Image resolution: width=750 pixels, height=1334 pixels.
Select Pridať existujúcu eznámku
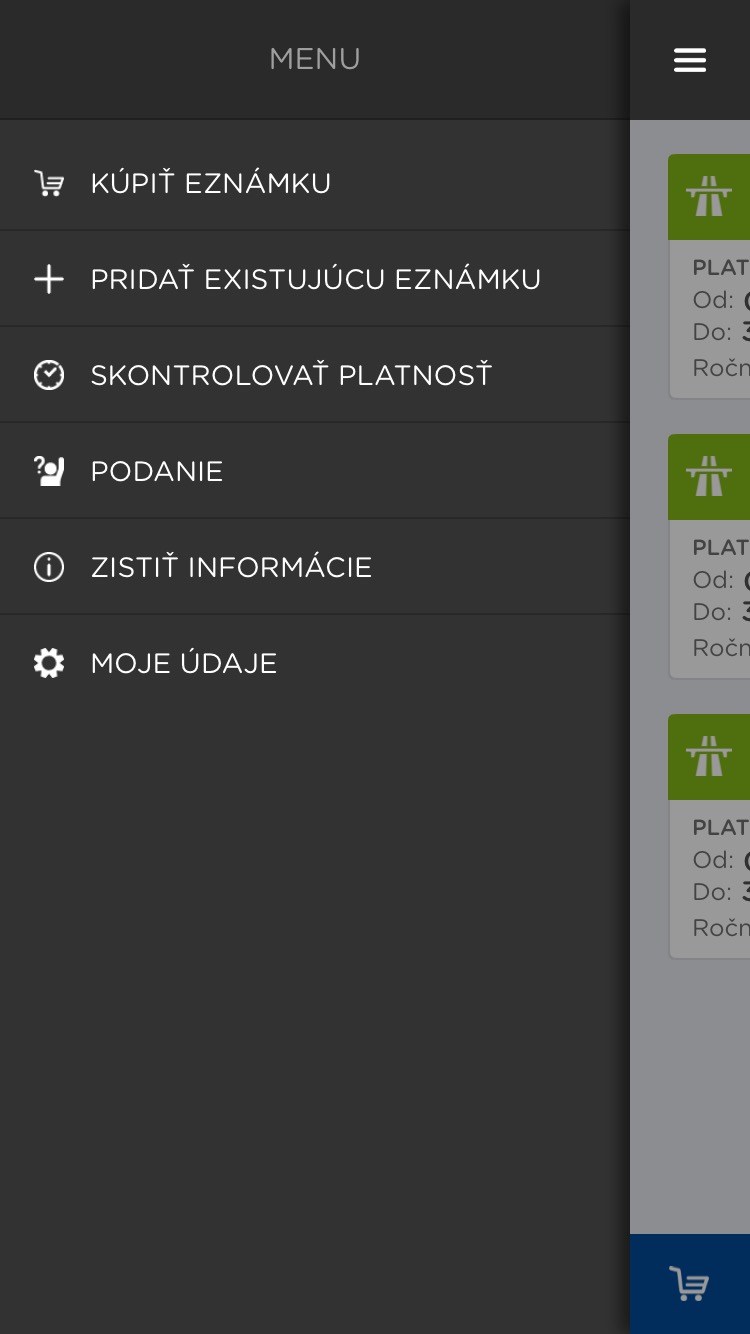(x=315, y=280)
